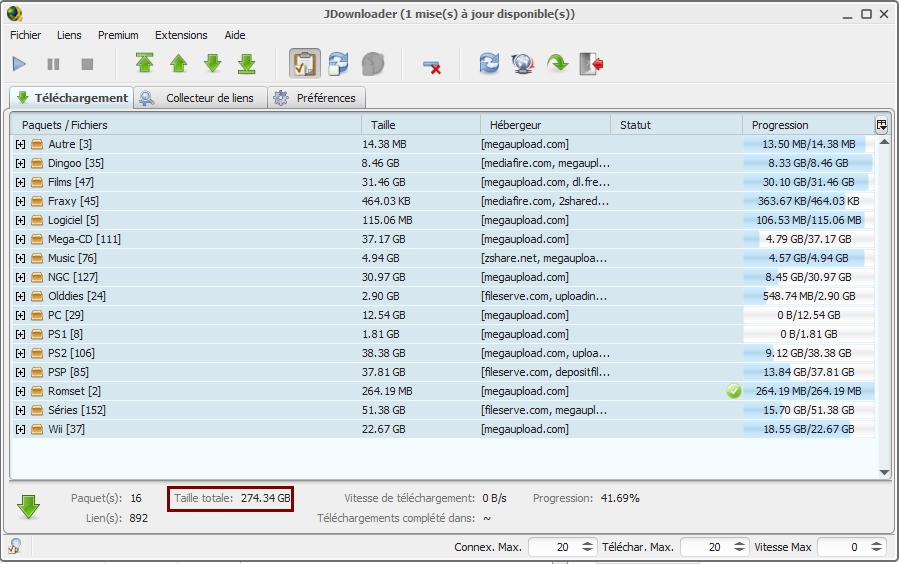
Task: Expand the Dingoo [35] package
Action: (x=21, y=163)
